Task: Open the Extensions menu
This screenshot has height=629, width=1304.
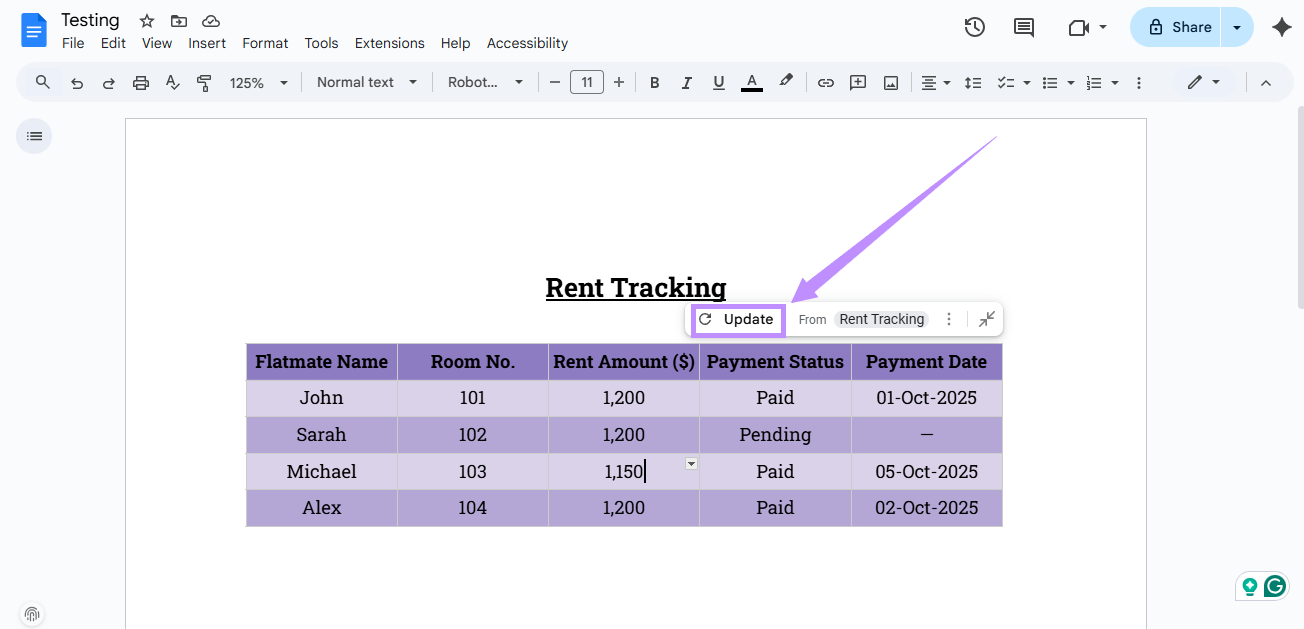Action: 389,43
